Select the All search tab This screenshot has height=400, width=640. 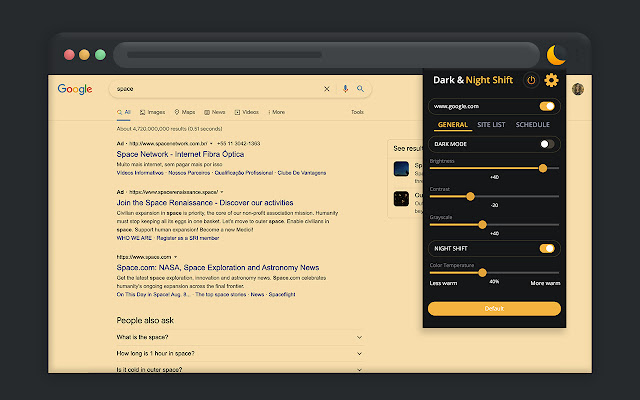tap(124, 112)
